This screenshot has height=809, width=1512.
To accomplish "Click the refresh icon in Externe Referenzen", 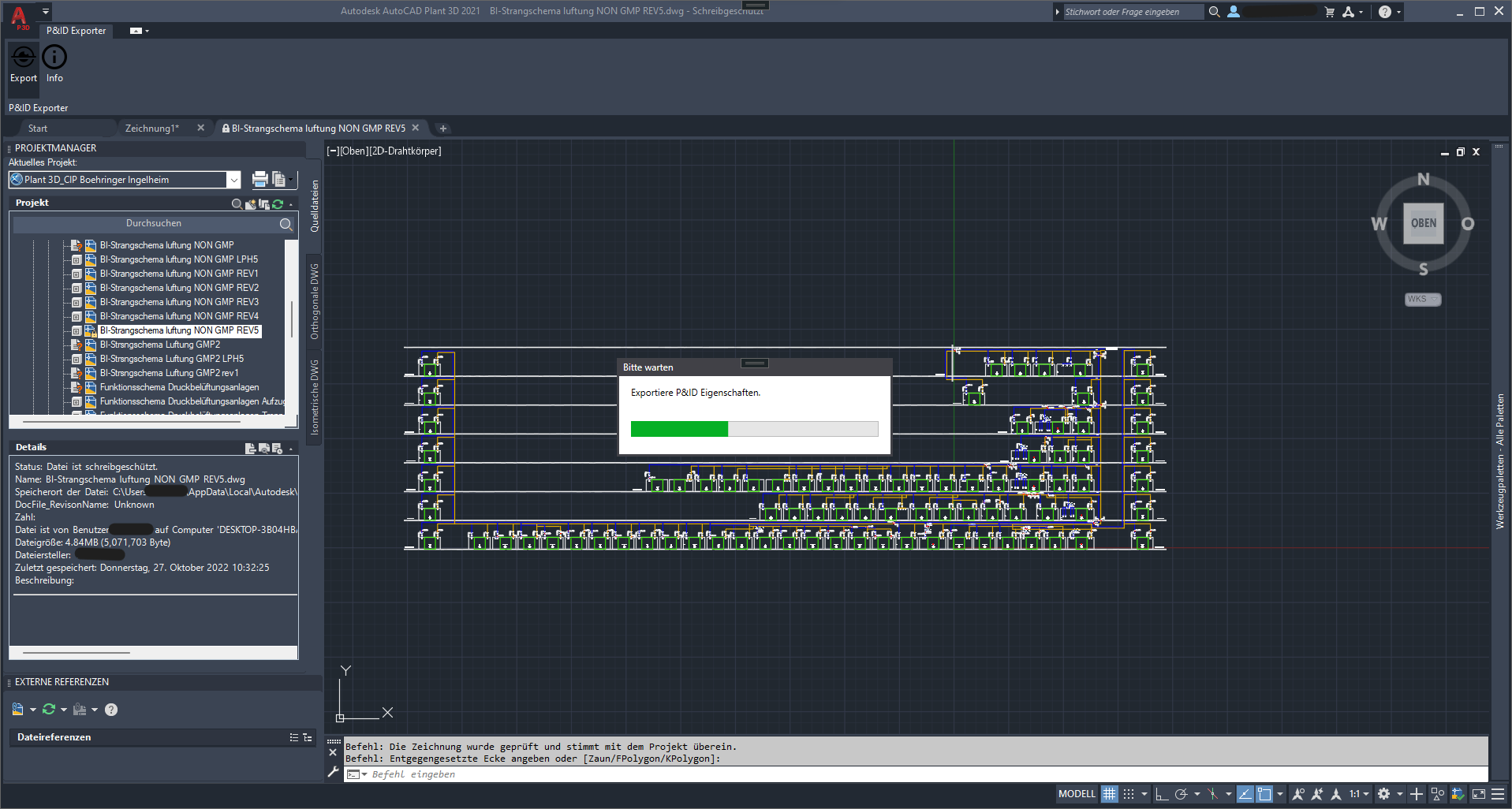I will click(x=49, y=710).
